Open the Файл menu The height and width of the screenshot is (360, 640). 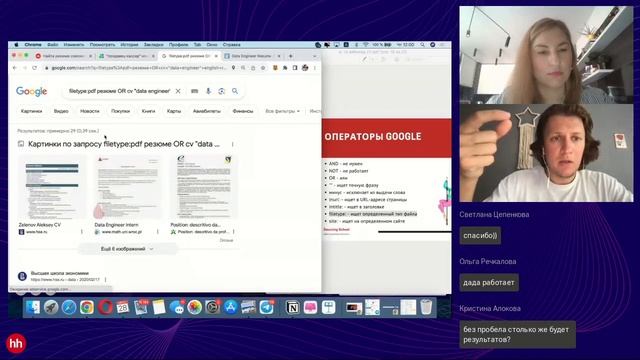point(52,44)
